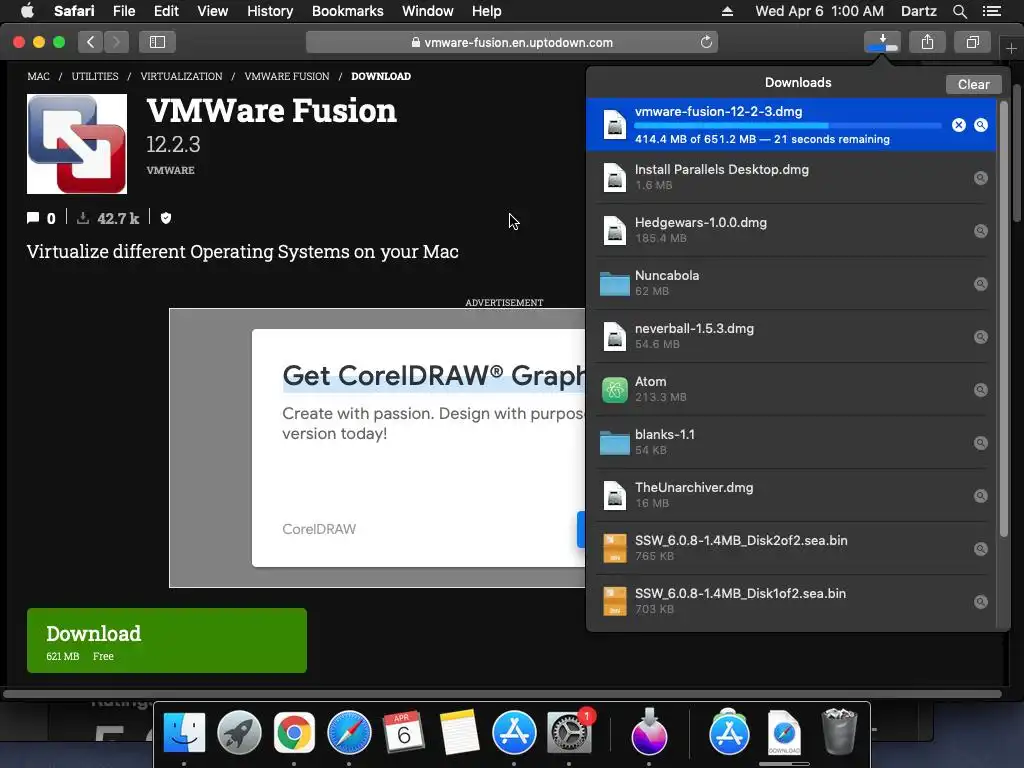Viewport: 1024px width, 768px height.
Task: Click the horizontal page scrollbar
Action: (502, 694)
